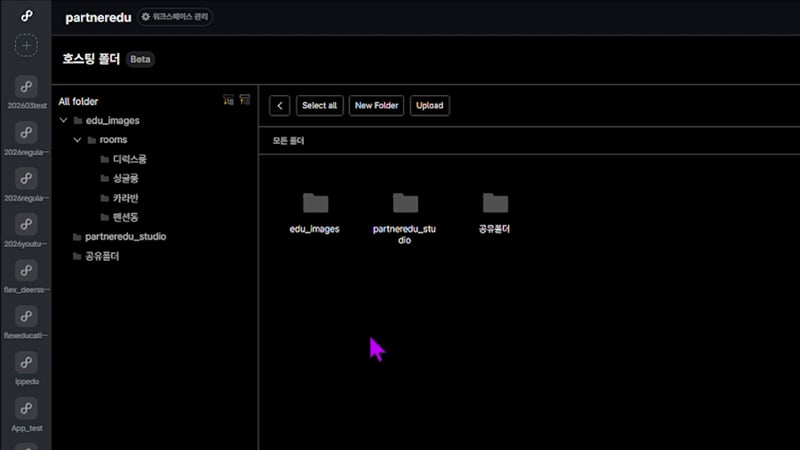Open the 202603test workspace
This screenshot has width=800, height=450.
click(26, 87)
